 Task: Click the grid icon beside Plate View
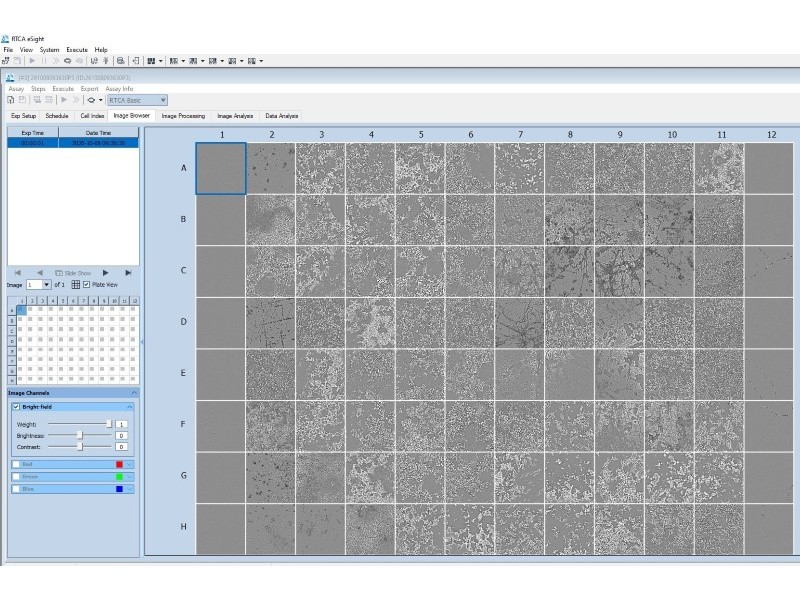coord(76,285)
